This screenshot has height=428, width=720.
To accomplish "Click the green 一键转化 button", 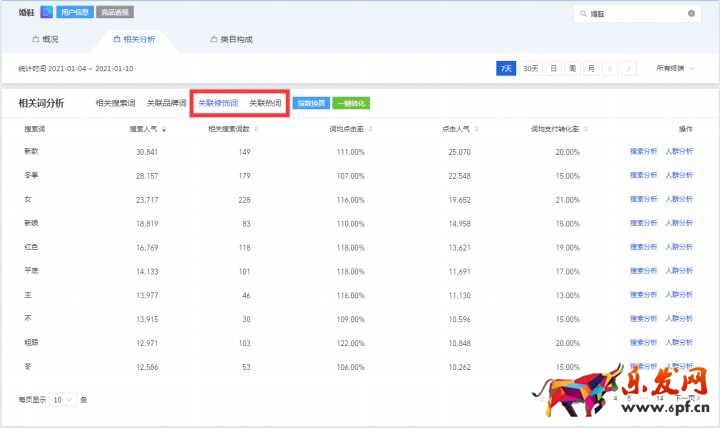I will pyautogui.click(x=353, y=103).
